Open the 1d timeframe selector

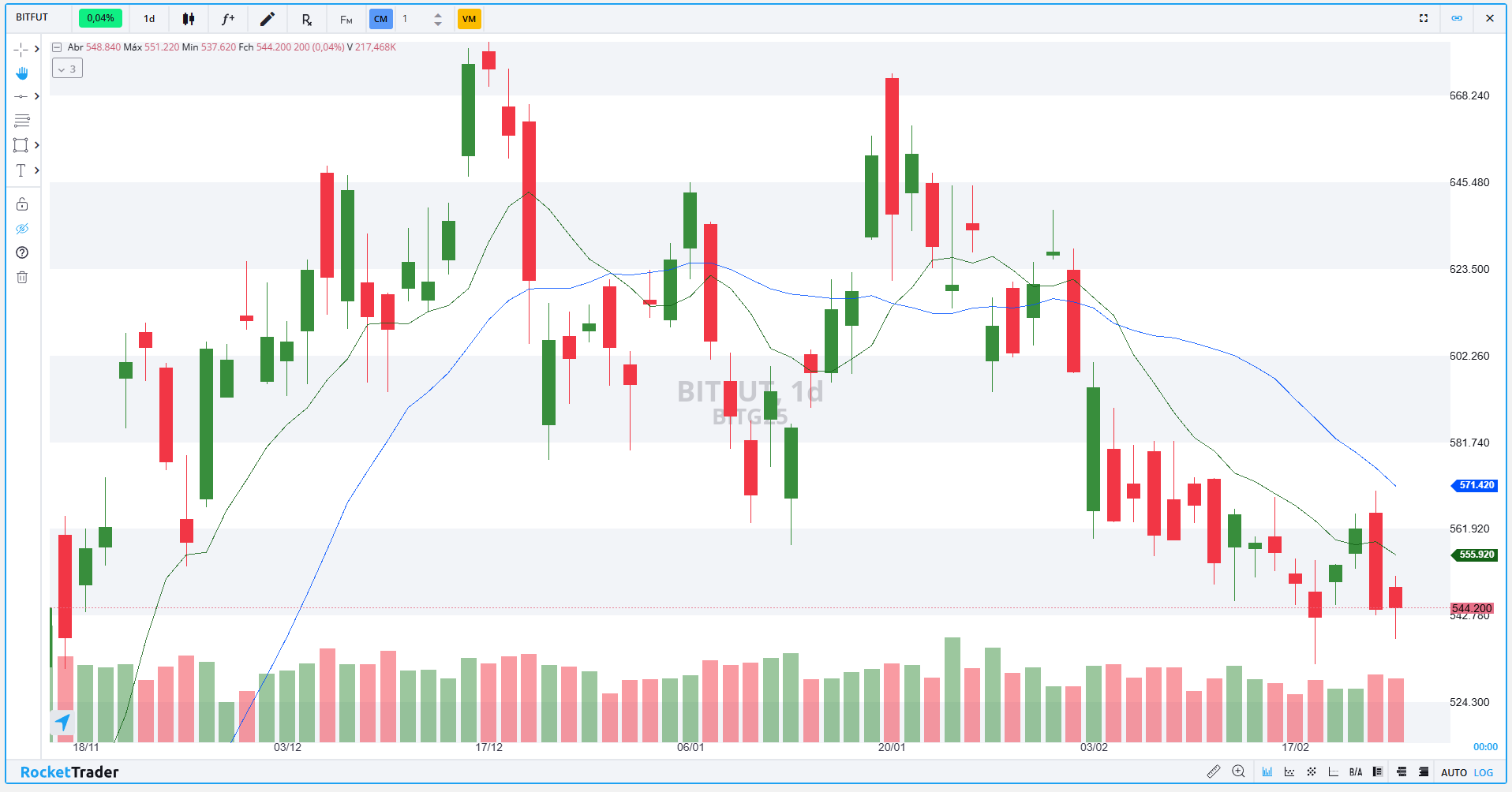(149, 19)
